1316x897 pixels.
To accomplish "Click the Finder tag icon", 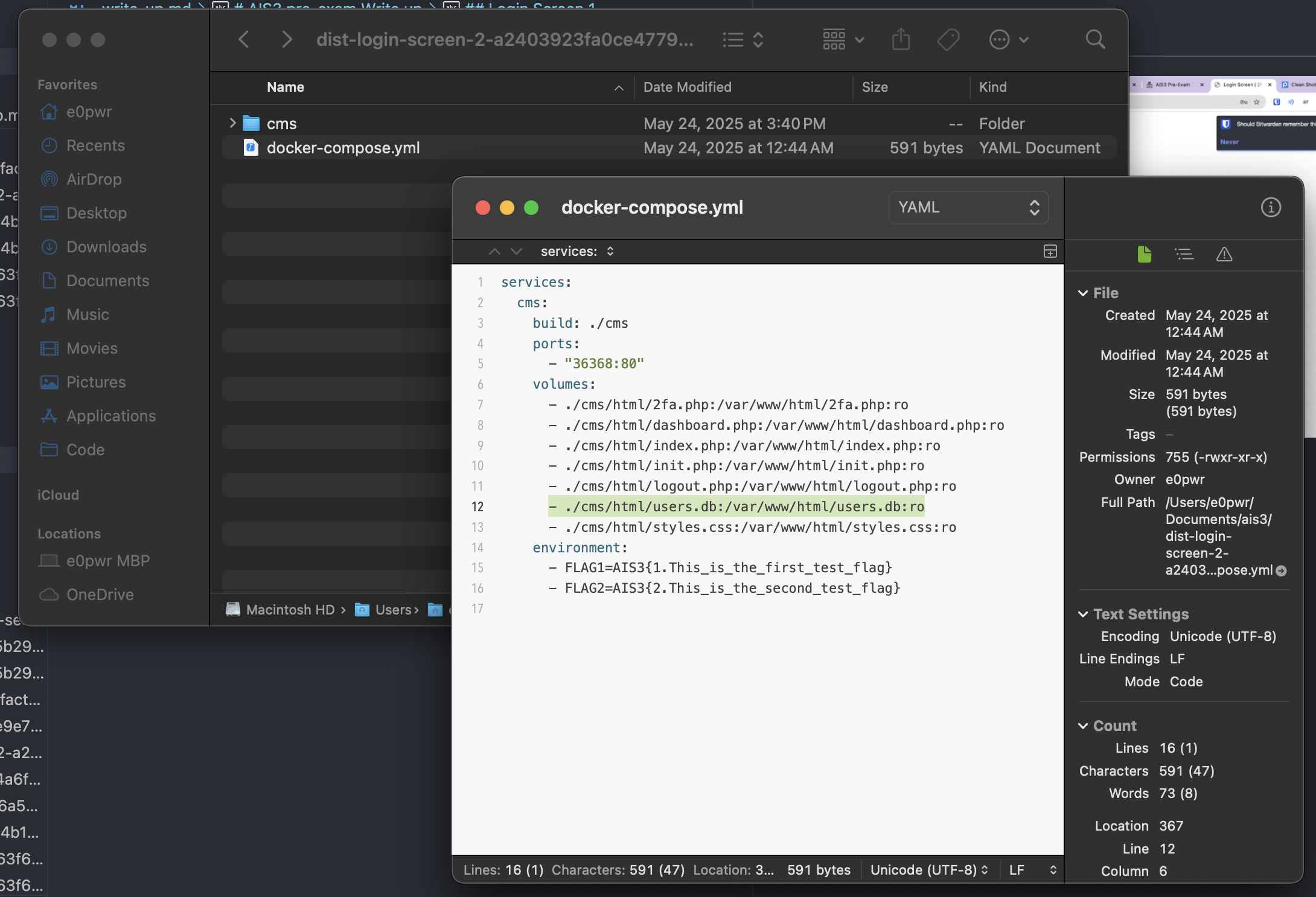I will tap(948, 40).
